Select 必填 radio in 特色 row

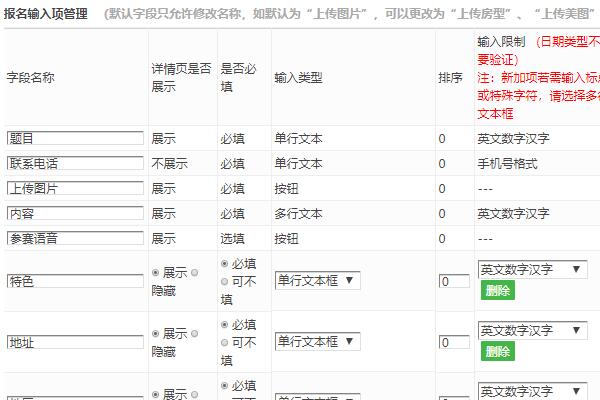(225, 264)
